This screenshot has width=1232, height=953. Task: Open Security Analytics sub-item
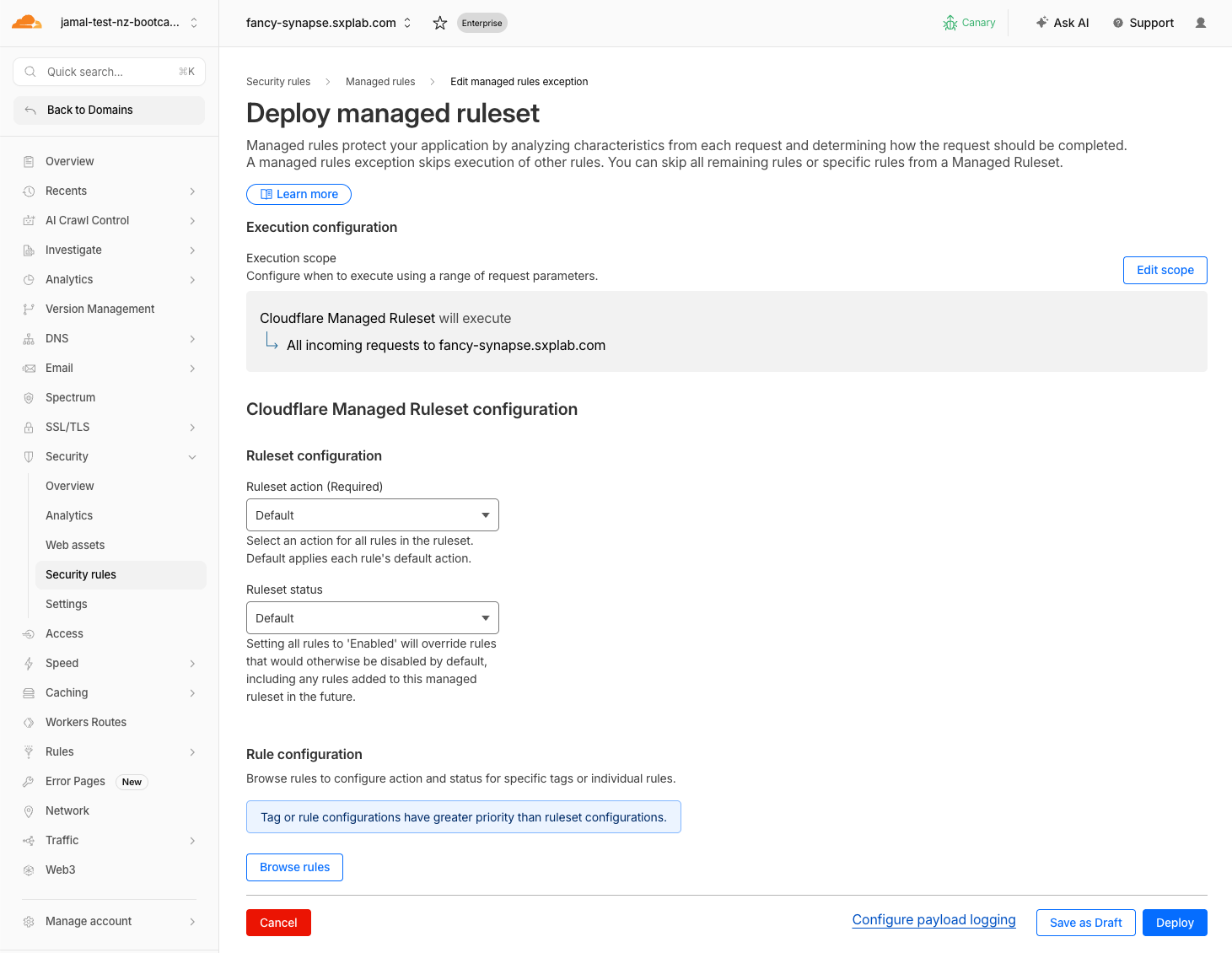[x=121, y=515]
